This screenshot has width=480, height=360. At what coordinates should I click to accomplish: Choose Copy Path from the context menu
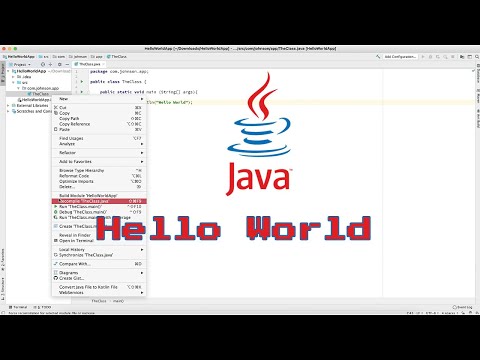(x=99, y=118)
